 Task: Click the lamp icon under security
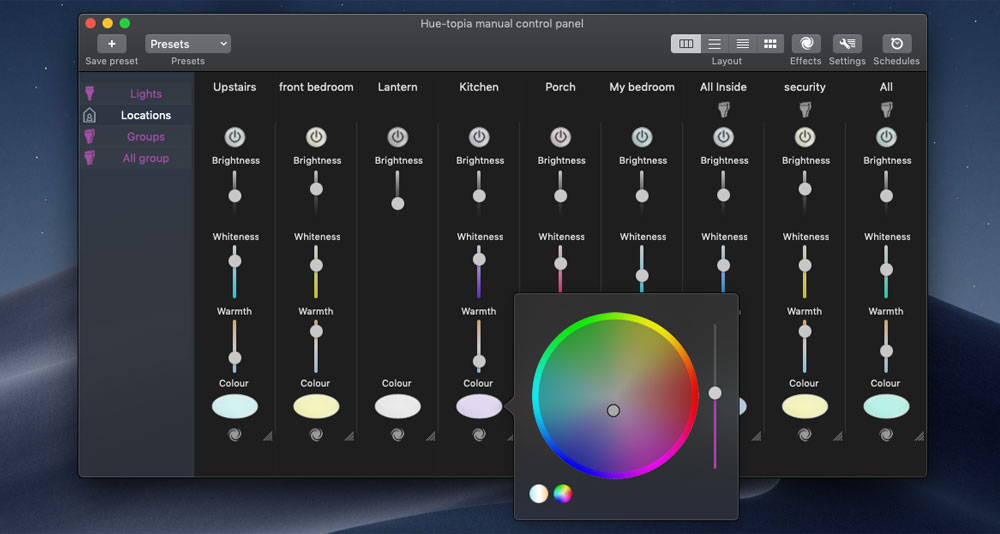(805, 110)
